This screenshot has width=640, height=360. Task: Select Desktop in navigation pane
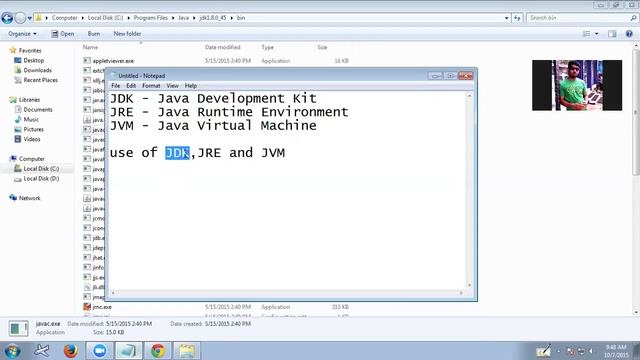33,60
